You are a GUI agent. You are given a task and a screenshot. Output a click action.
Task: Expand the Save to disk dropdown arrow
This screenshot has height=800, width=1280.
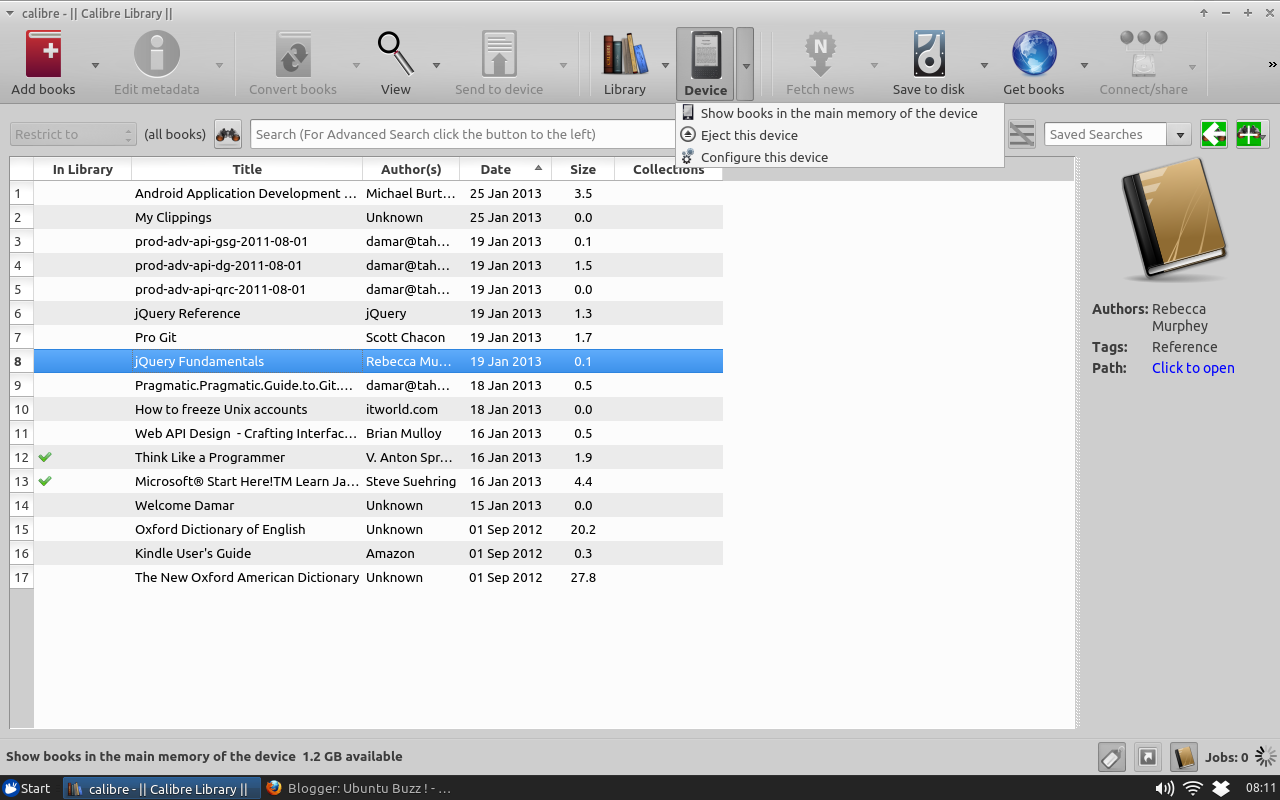point(983,65)
